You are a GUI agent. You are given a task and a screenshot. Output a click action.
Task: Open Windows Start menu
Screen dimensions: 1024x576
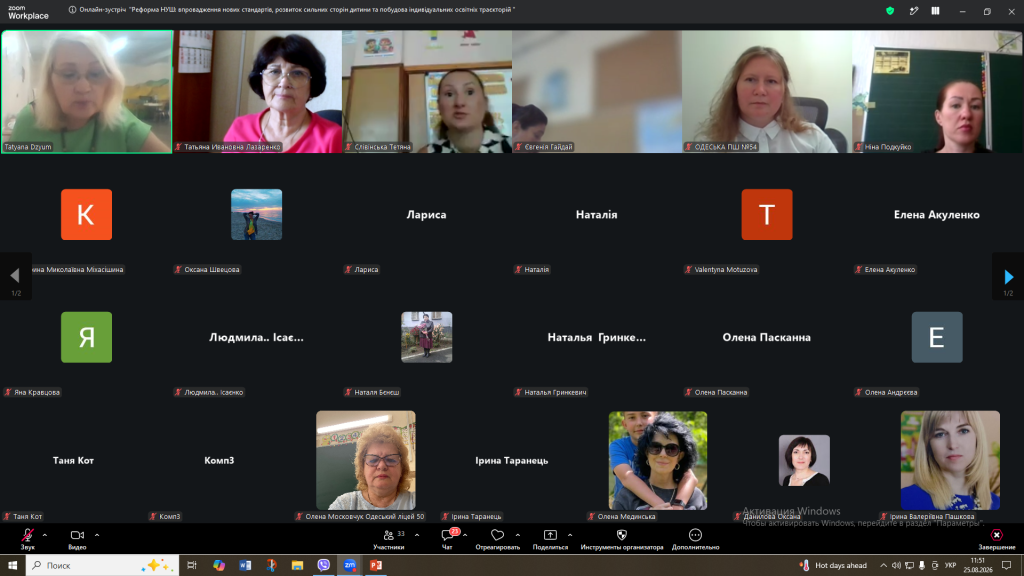[12, 565]
